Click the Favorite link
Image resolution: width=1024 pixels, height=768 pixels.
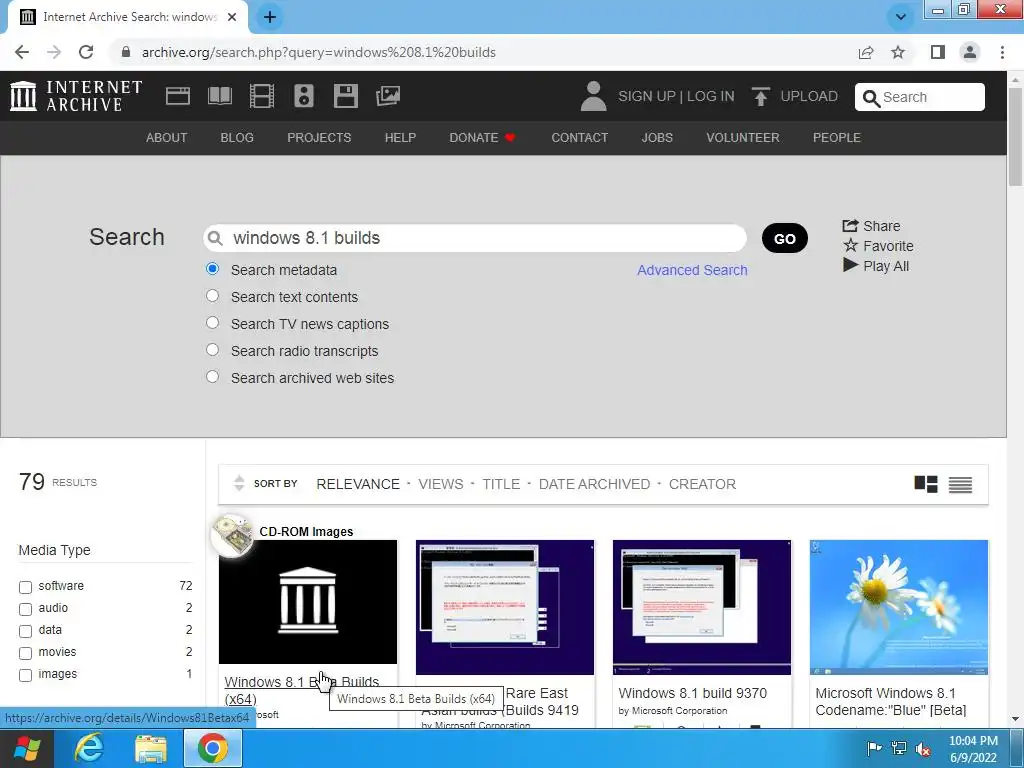[x=878, y=246]
